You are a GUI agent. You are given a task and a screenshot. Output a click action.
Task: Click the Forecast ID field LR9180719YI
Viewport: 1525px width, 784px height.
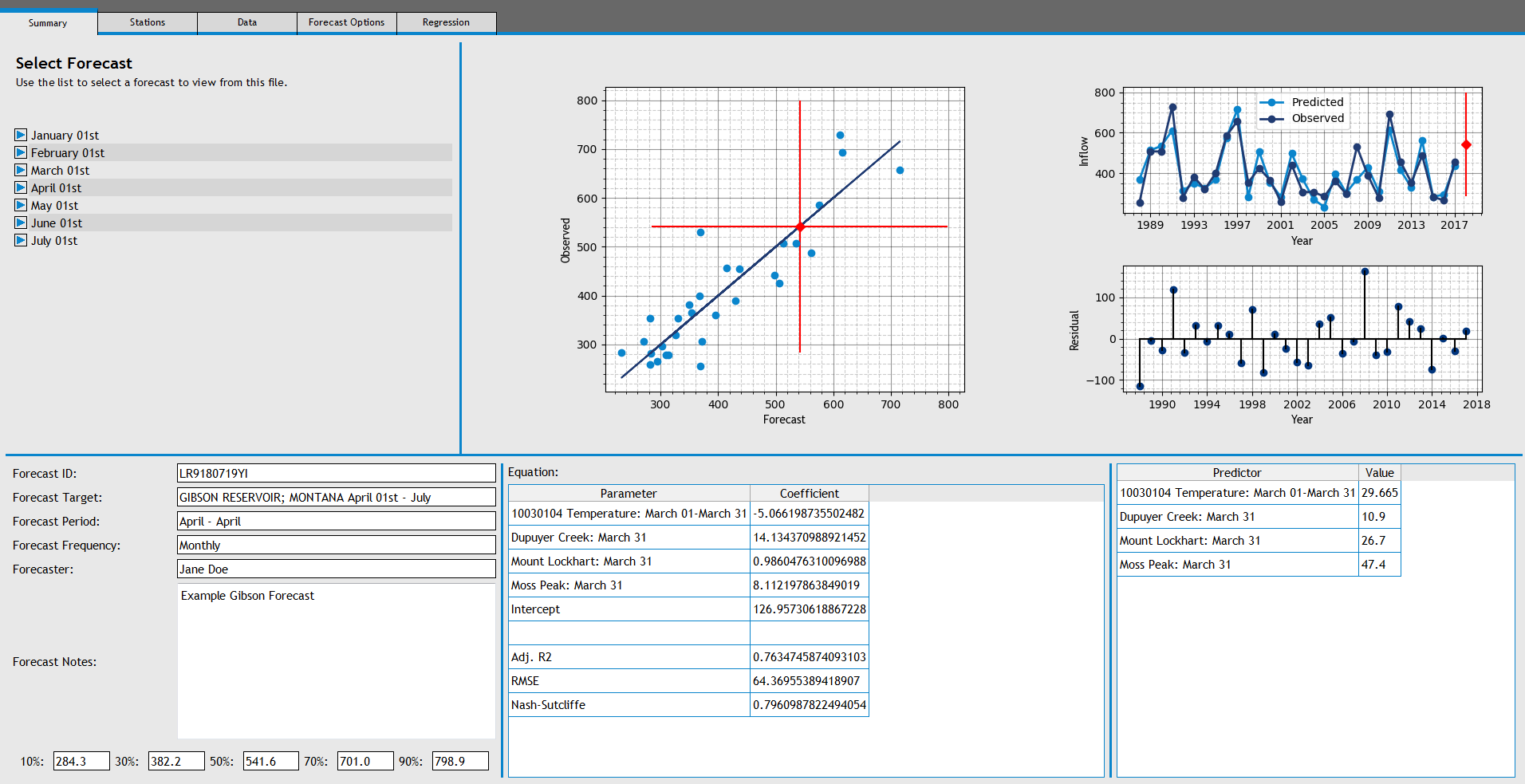tap(336, 473)
